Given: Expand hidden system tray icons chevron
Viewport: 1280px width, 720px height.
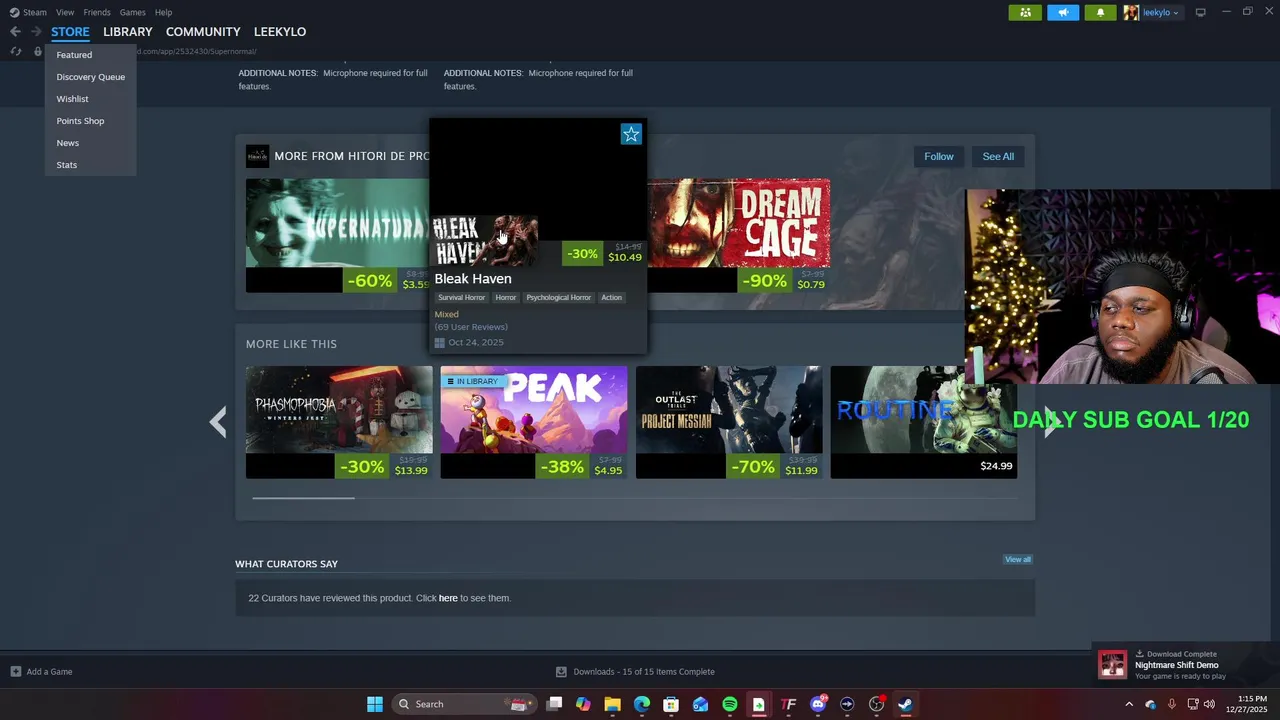Looking at the screenshot, I should tap(1129, 704).
